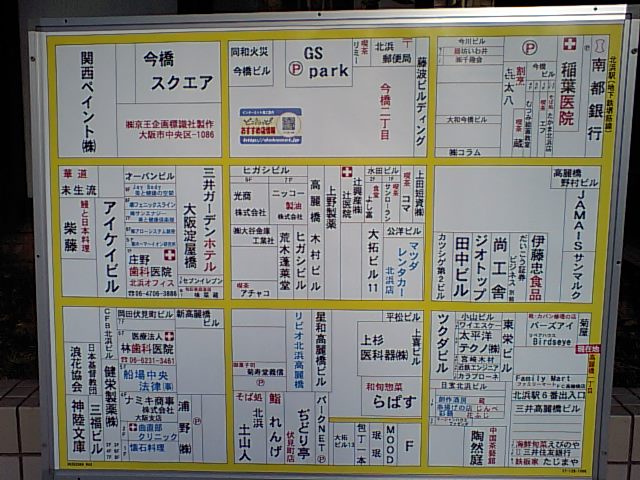Select 華道 未生流 block
640x480 pixels.
pyautogui.click(x=79, y=181)
